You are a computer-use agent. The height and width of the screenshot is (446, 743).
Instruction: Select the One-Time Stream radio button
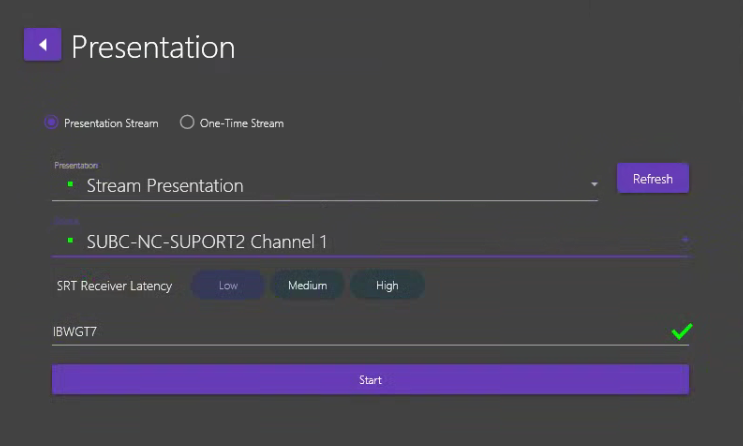click(x=187, y=123)
